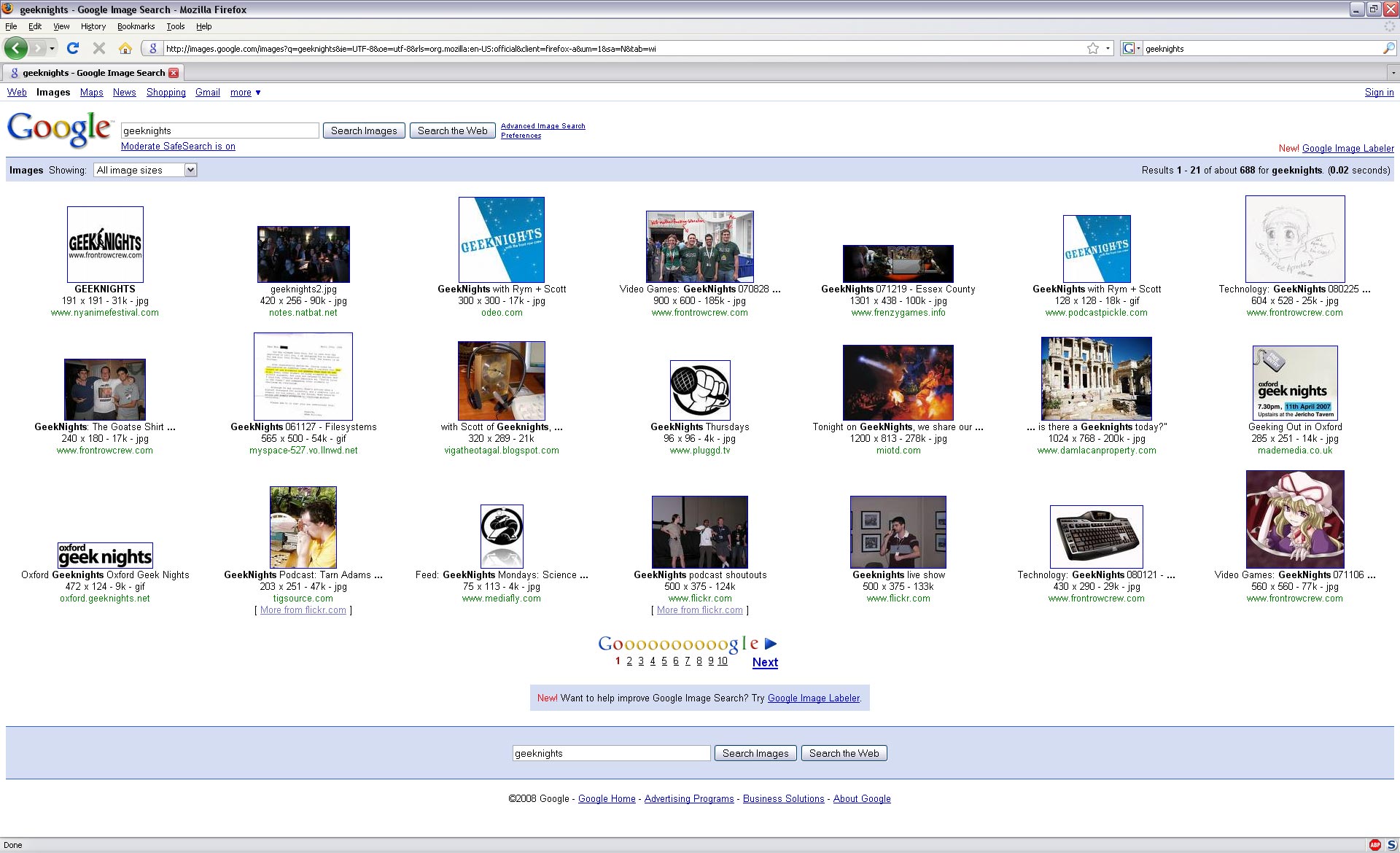Click the browser URL address field
The image size is (1400, 853).
coord(623,48)
